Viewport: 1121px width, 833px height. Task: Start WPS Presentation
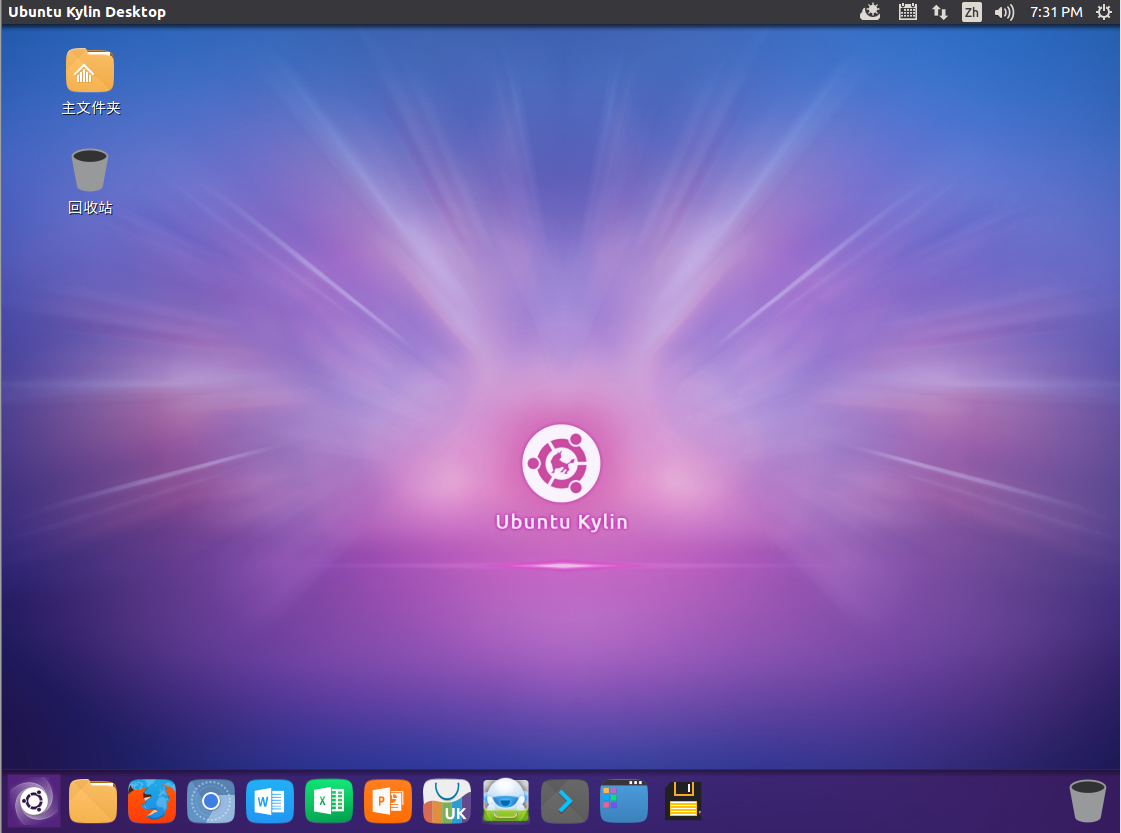(x=387, y=801)
